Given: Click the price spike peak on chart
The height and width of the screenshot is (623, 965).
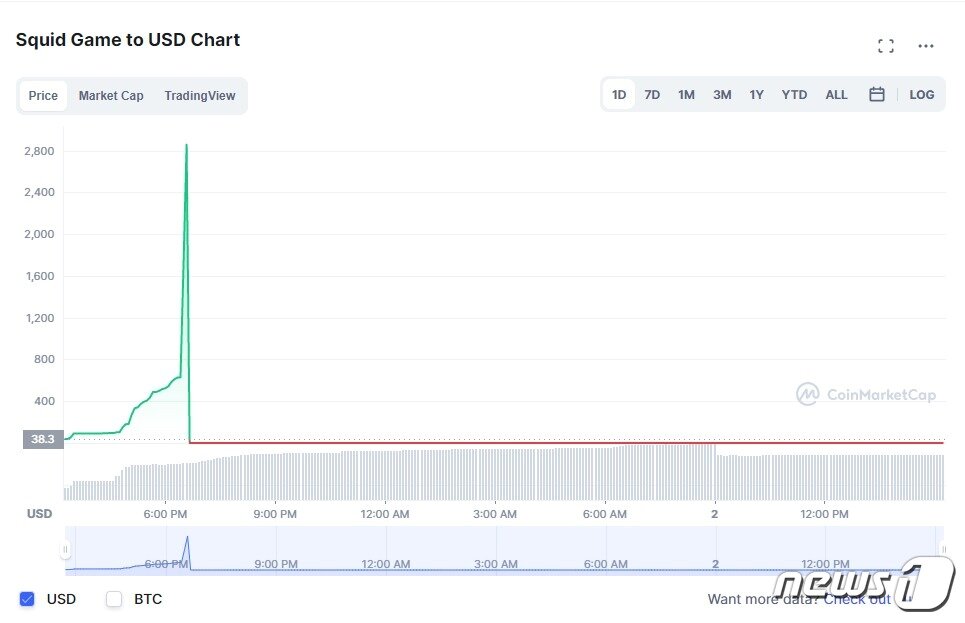Looking at the screenshot, I should 186,146.
